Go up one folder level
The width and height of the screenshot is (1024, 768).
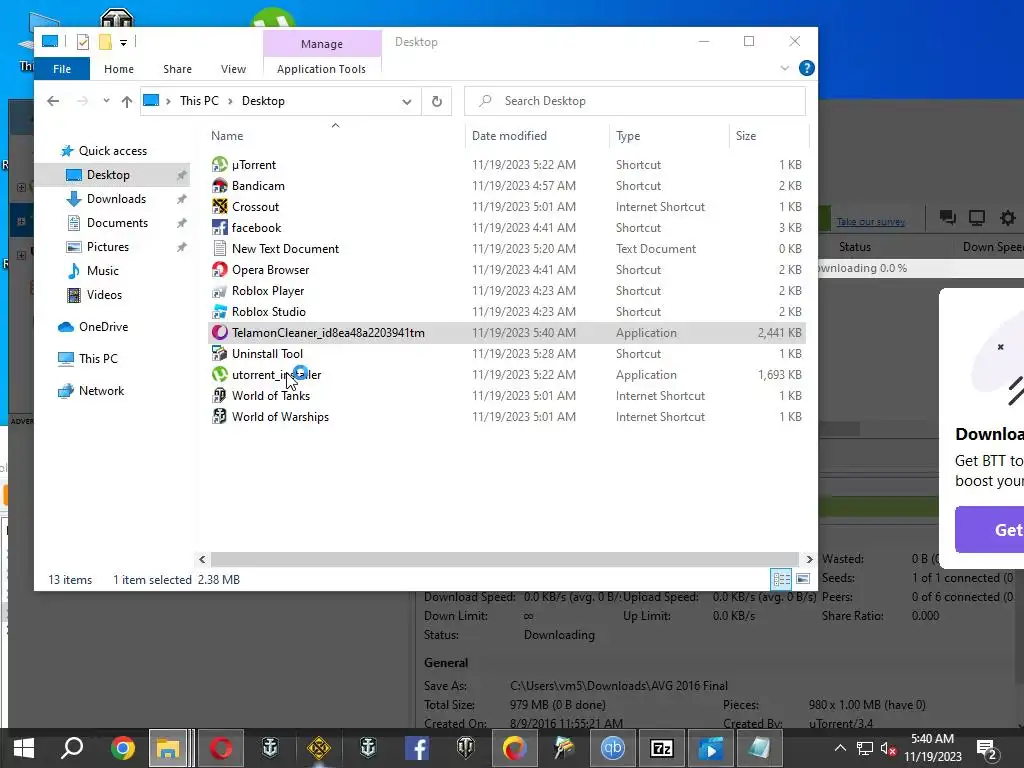[127, 101]
